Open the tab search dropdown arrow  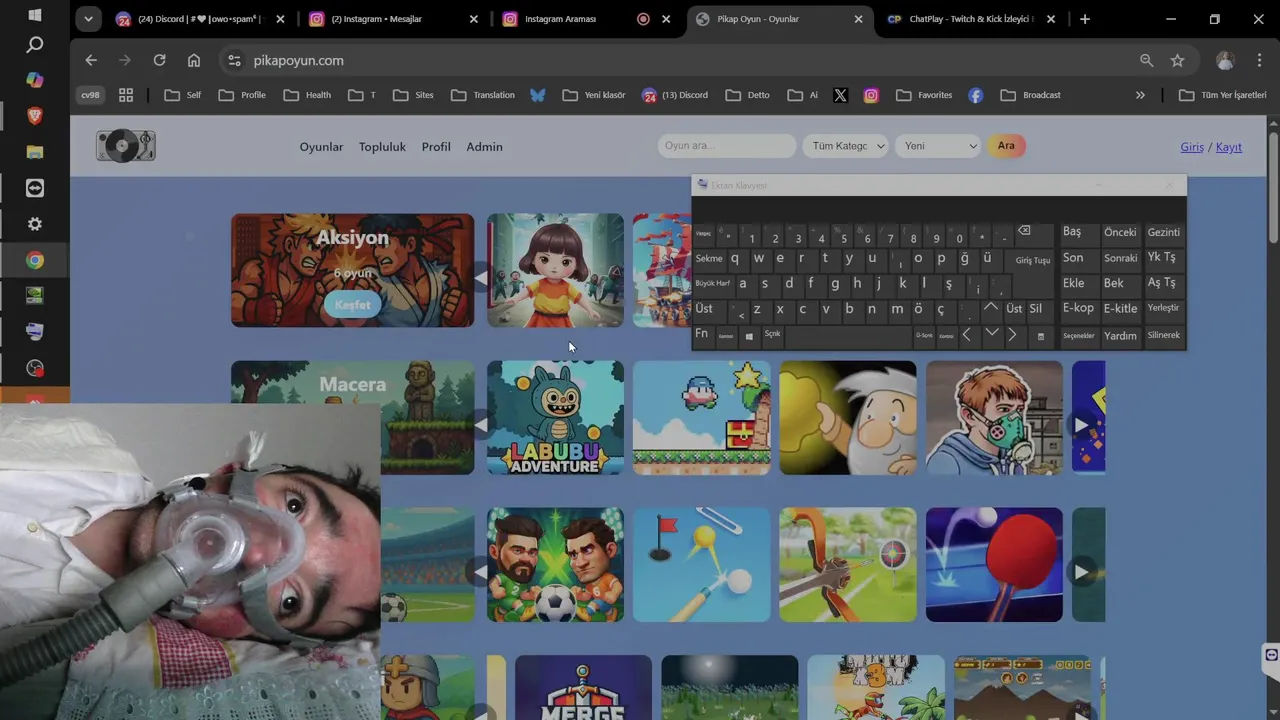(89, 19)
